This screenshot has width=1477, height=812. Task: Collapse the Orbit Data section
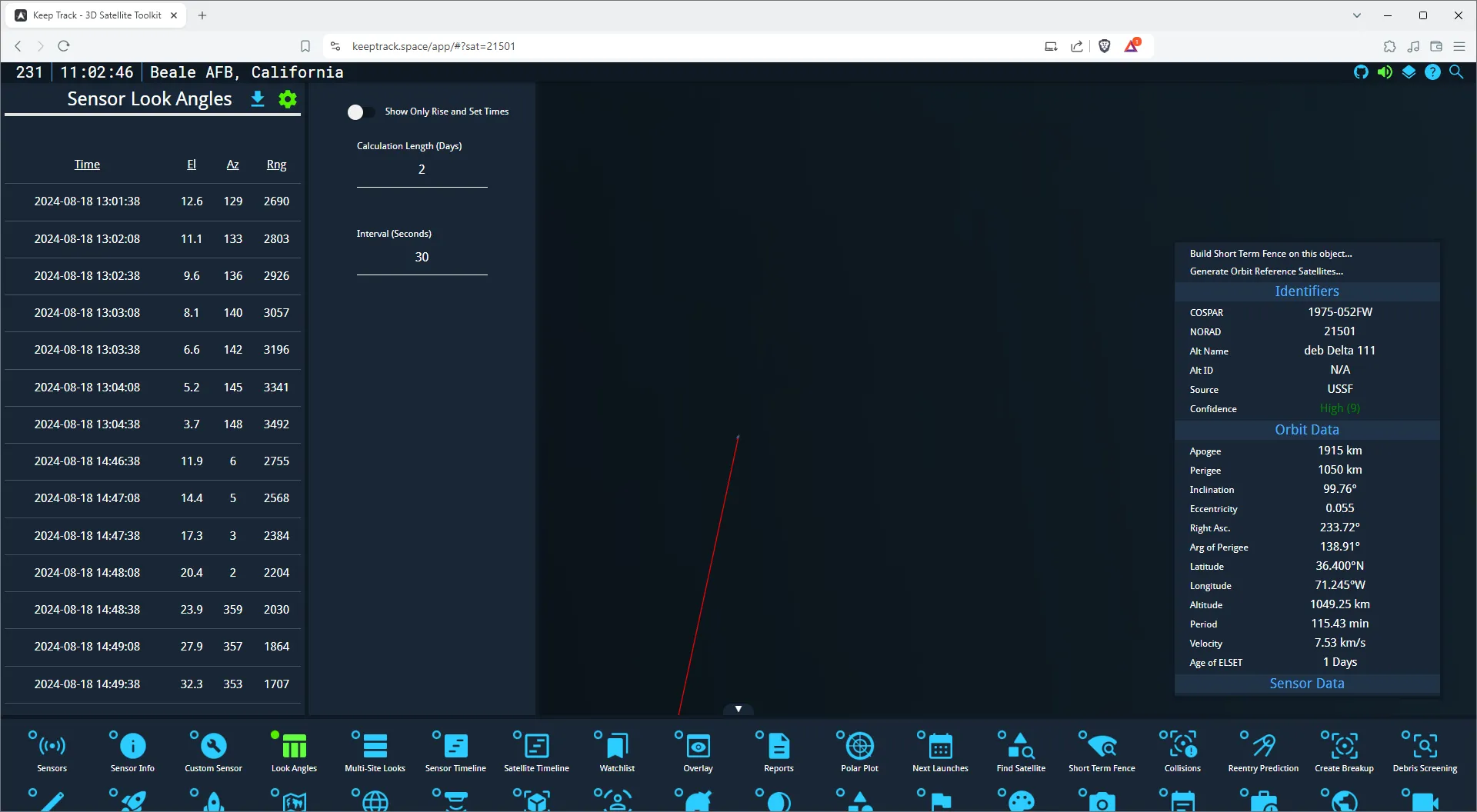[1306, 430]
